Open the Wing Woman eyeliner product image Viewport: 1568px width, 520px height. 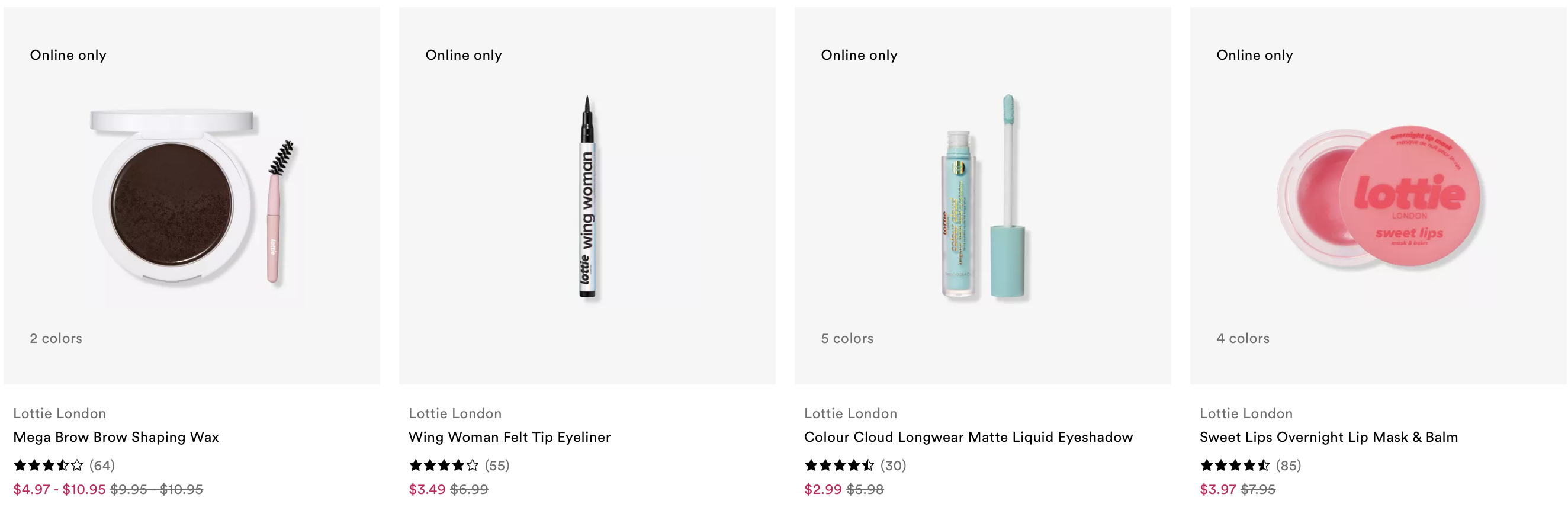587,196
